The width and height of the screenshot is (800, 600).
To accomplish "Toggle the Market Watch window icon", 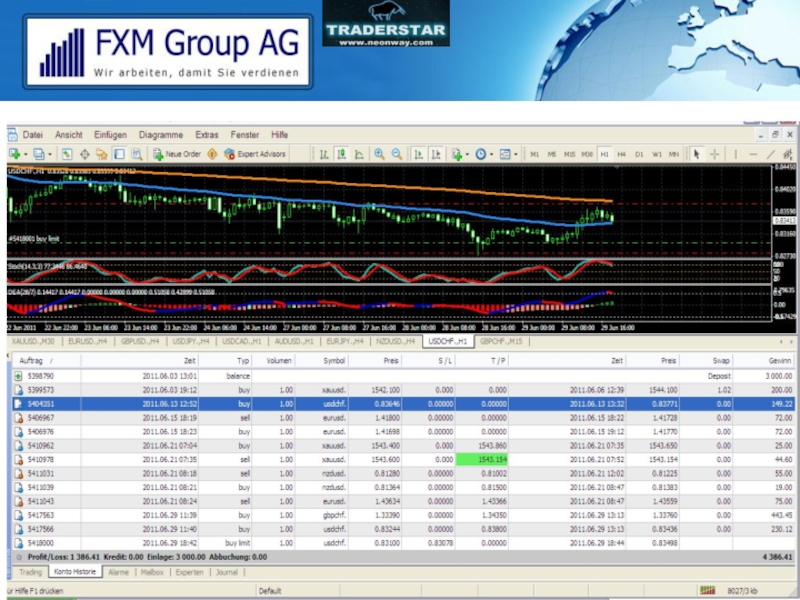I will (67, 154).
